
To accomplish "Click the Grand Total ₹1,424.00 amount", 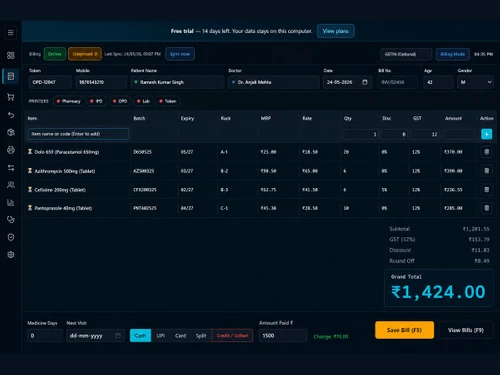I will [x=438, y=292].
